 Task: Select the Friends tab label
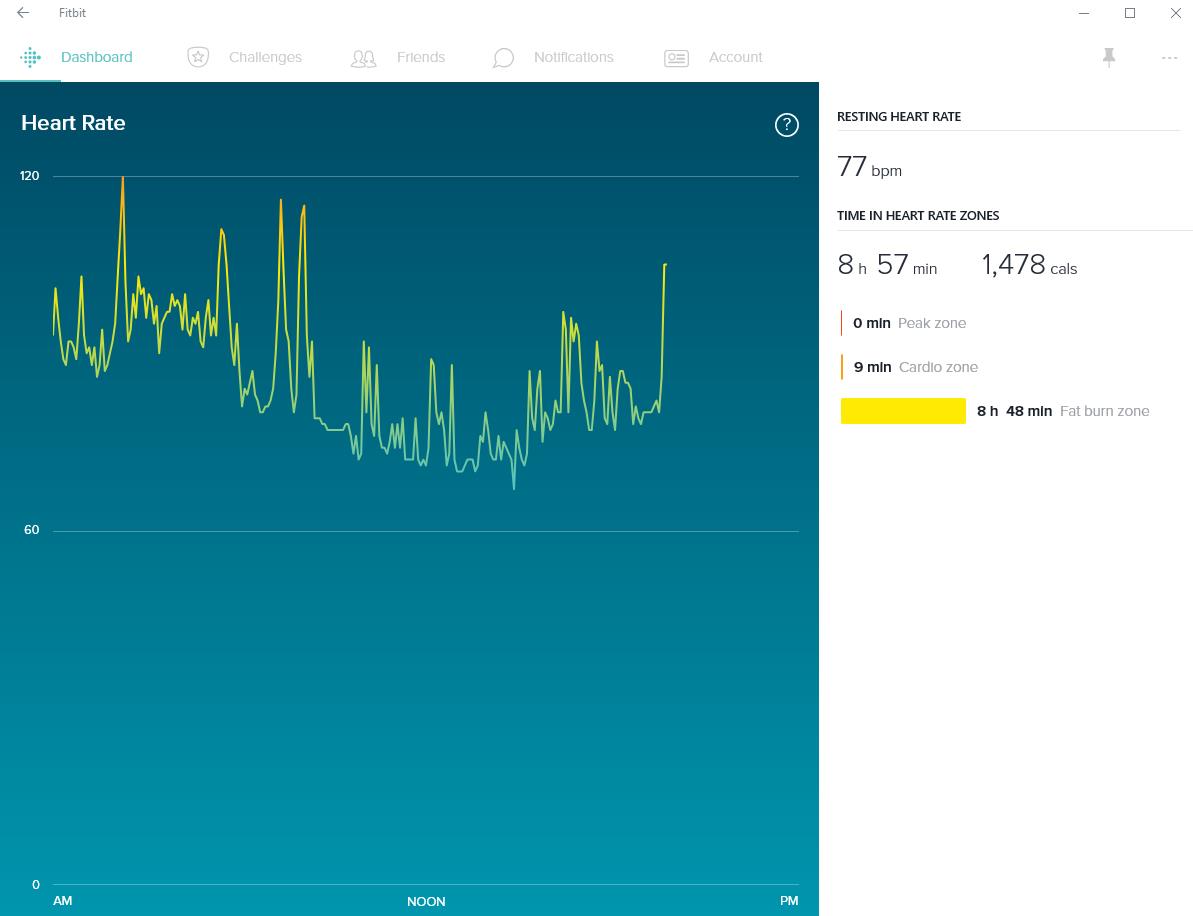[421, 57]
